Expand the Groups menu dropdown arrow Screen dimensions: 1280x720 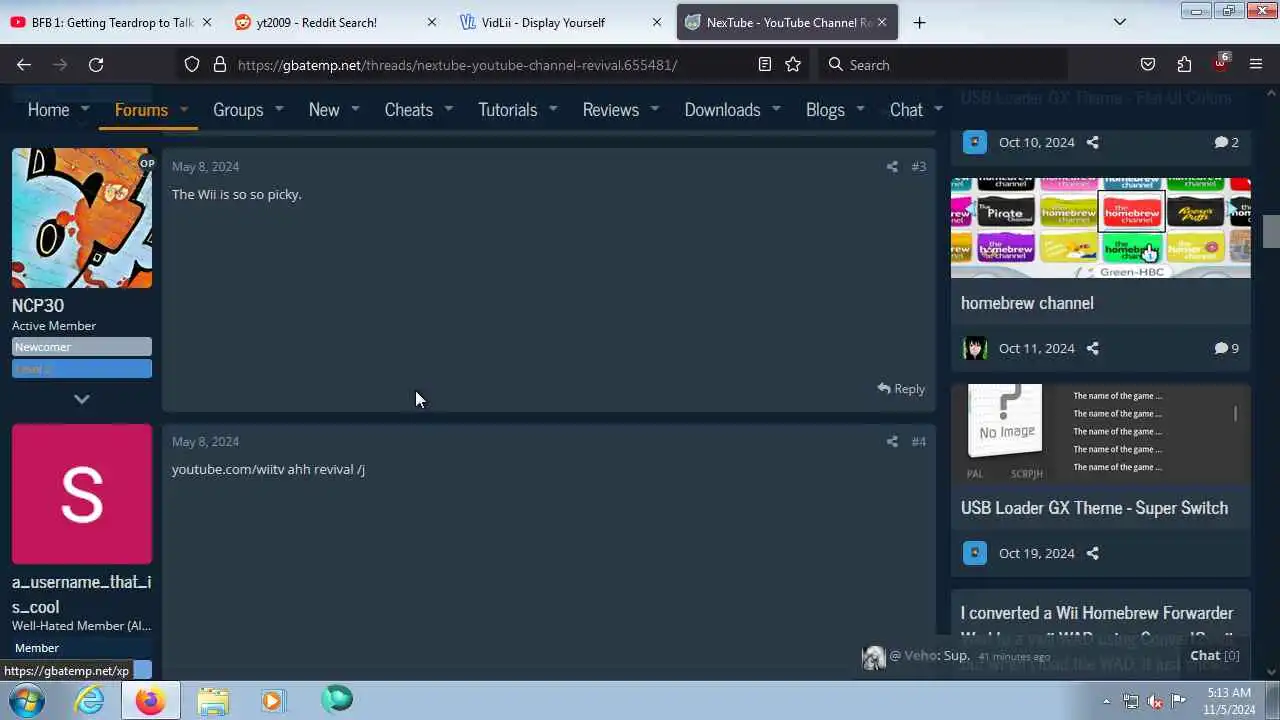coord(279,109)
